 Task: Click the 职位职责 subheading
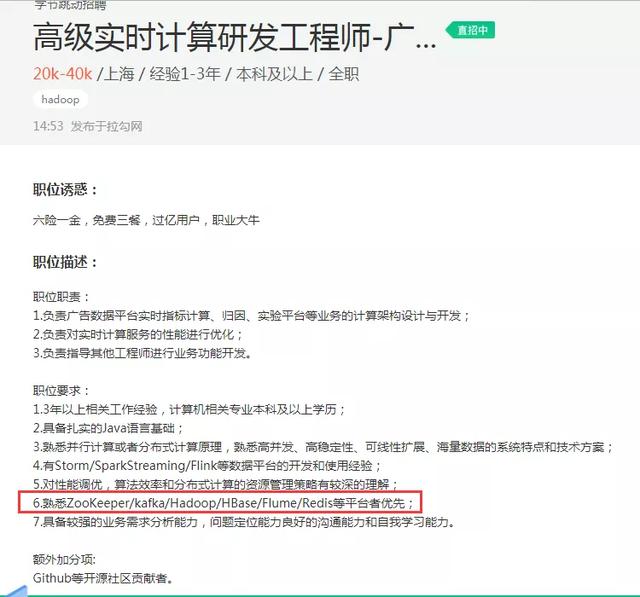coord(61,297)
